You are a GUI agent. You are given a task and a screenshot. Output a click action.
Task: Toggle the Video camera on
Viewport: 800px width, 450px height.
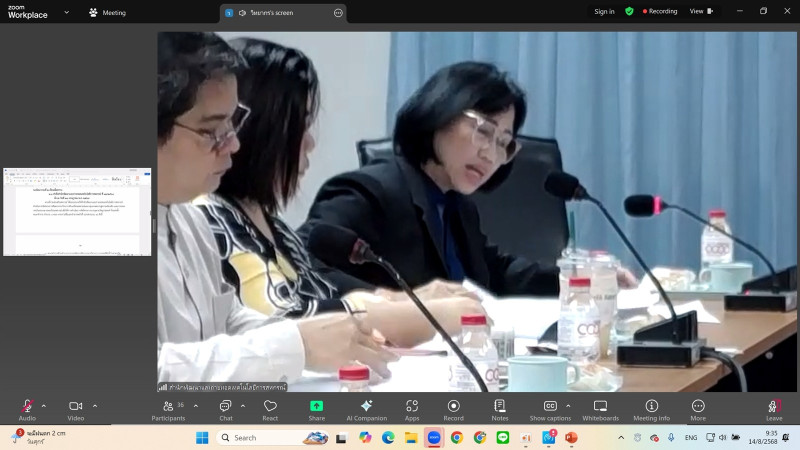click(75, 408)
